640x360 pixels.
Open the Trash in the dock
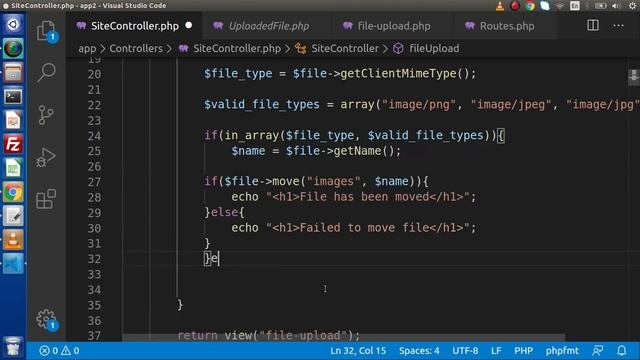click(x=13, y=347)
